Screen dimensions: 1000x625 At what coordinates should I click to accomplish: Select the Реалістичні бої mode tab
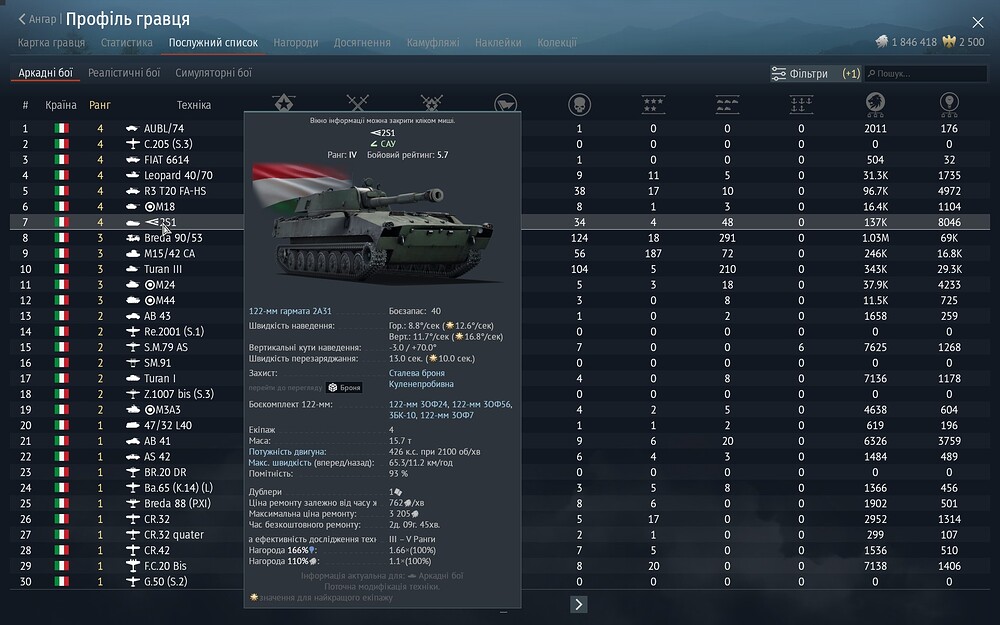[x=124, y=73]
